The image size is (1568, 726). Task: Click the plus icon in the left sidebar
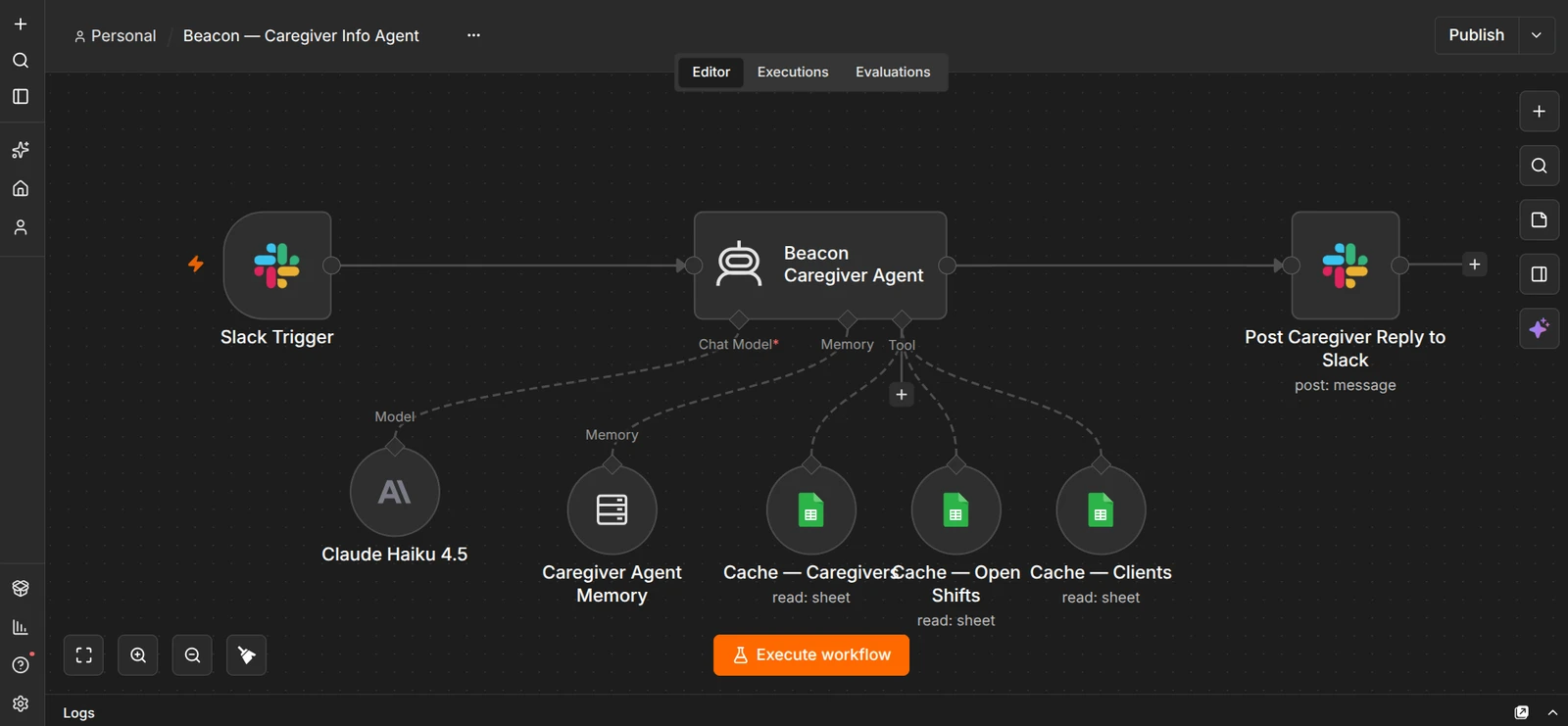(x=21, y=24)
